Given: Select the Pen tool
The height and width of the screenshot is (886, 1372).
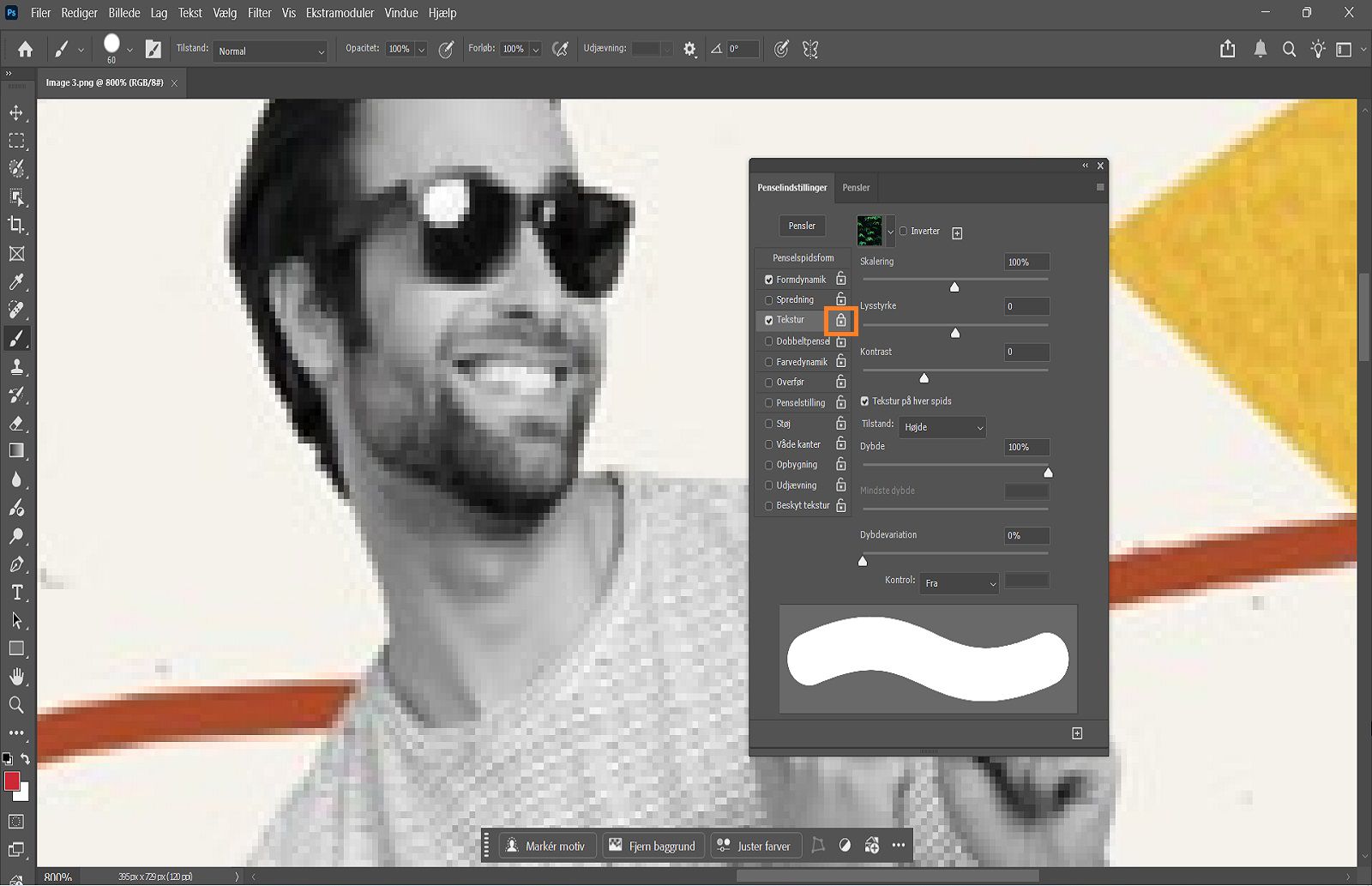Looking at the screenshot, I should 17,564.
